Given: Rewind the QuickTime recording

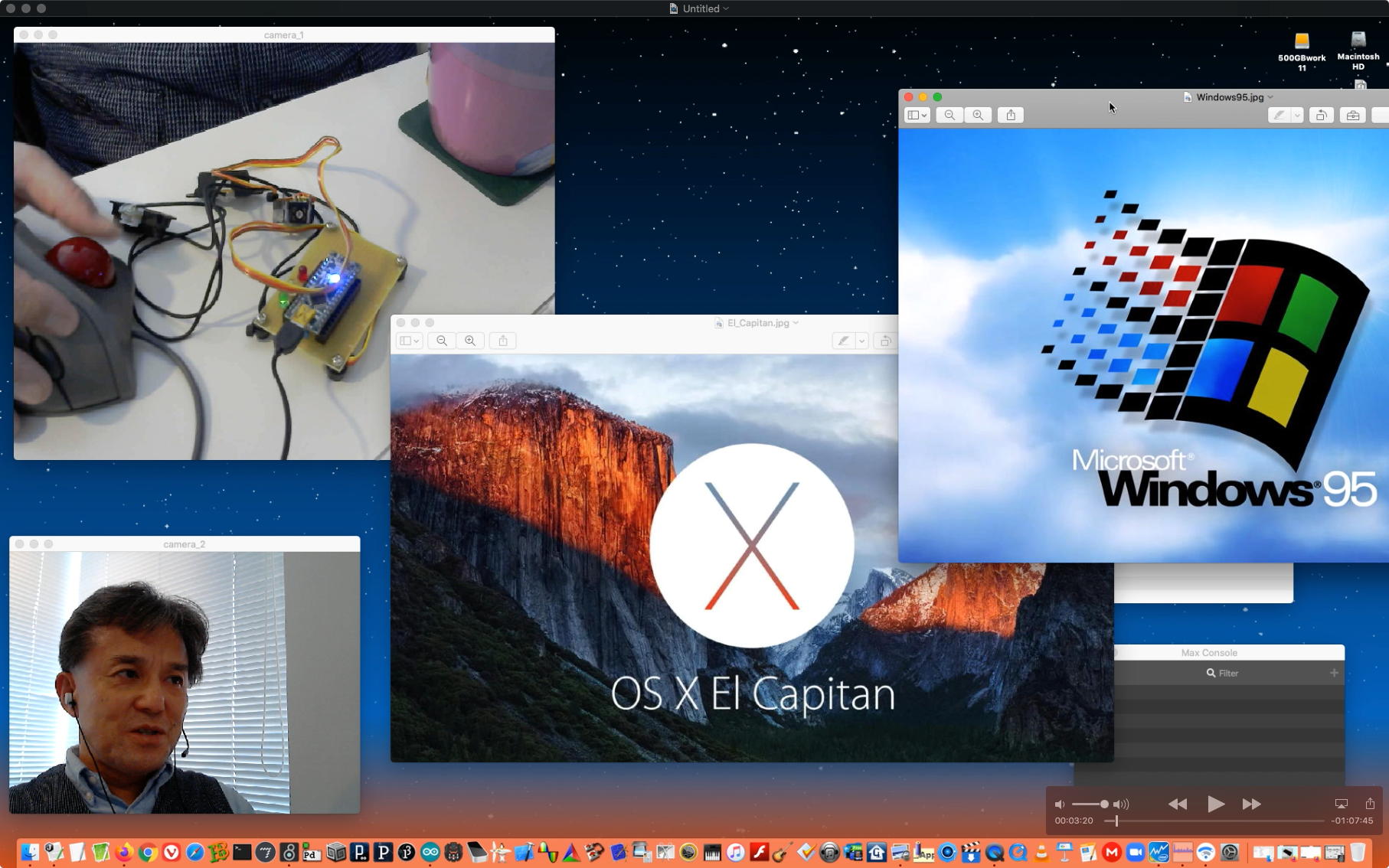Looking at the screenshot, I should 1178,804.
